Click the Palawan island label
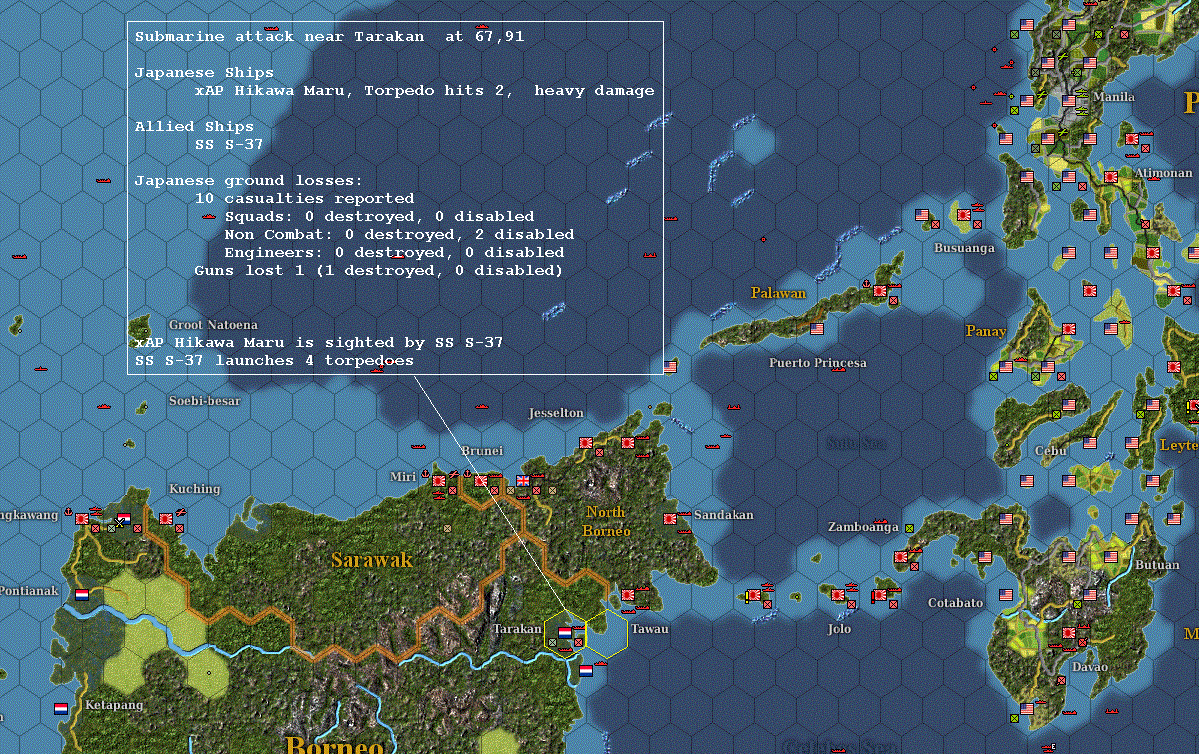This screenshot has height=754, width=1199. (x=778, y=293)
